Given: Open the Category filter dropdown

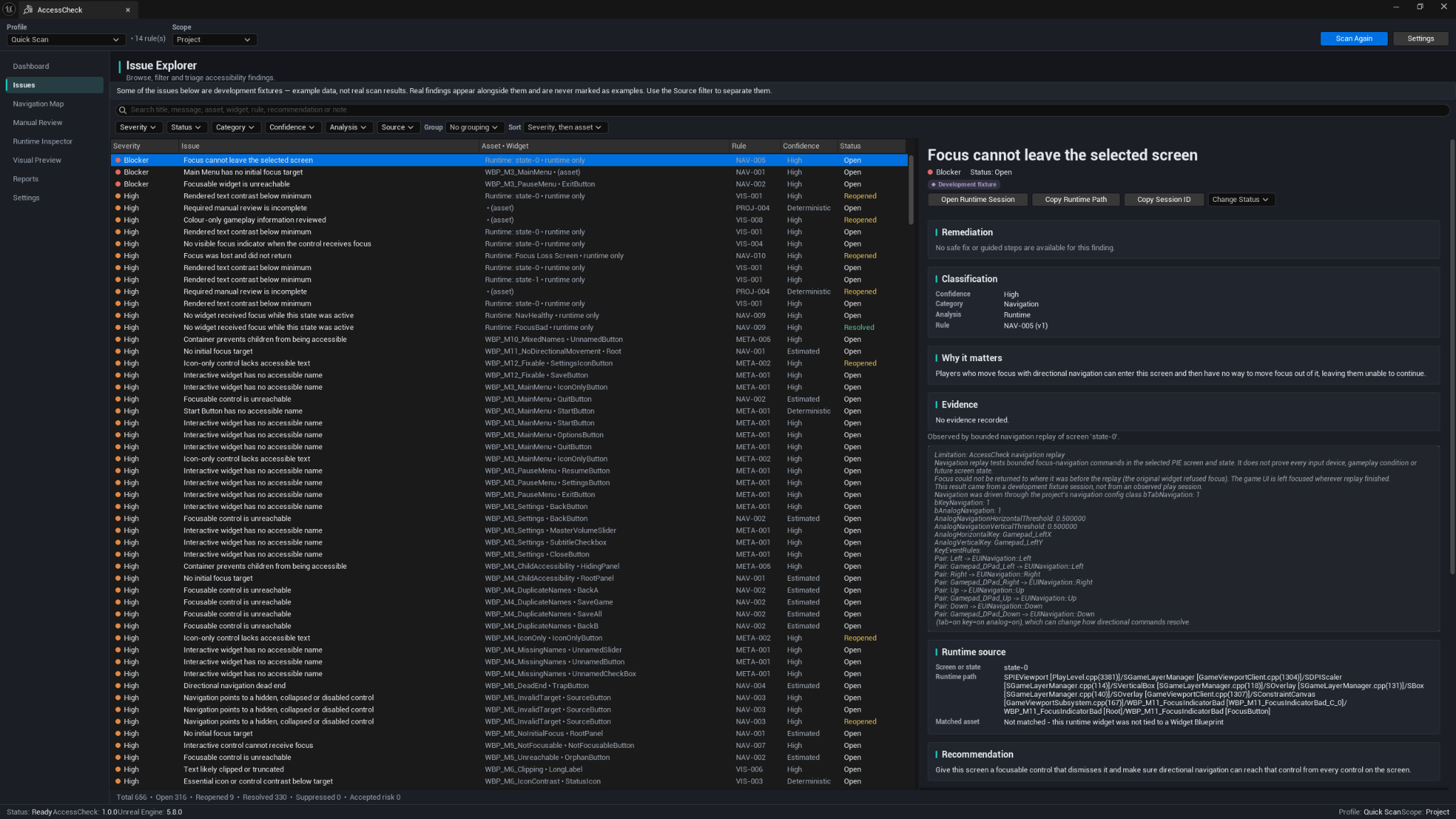Looking at the screenshot, I should pyautogui.click(x=235, y=127).
